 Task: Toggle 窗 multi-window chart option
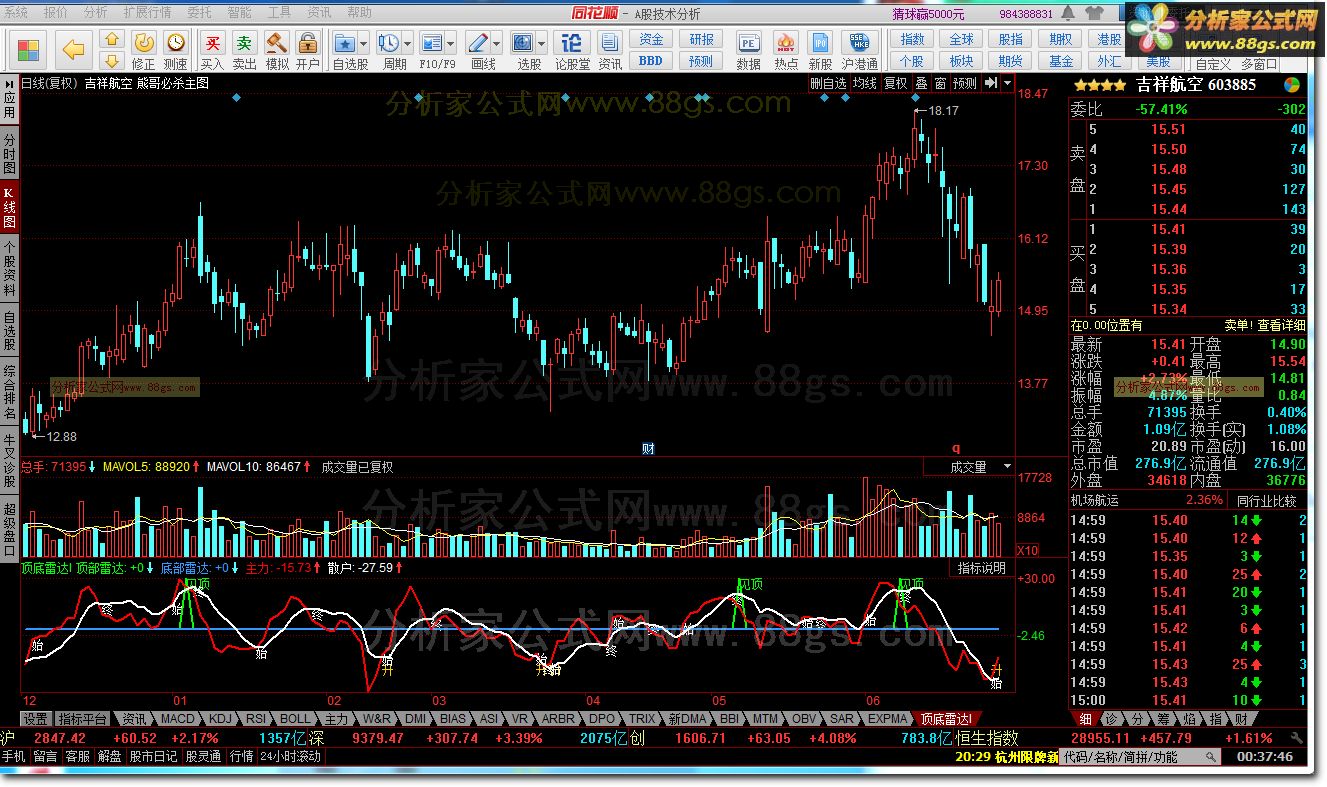941,84
